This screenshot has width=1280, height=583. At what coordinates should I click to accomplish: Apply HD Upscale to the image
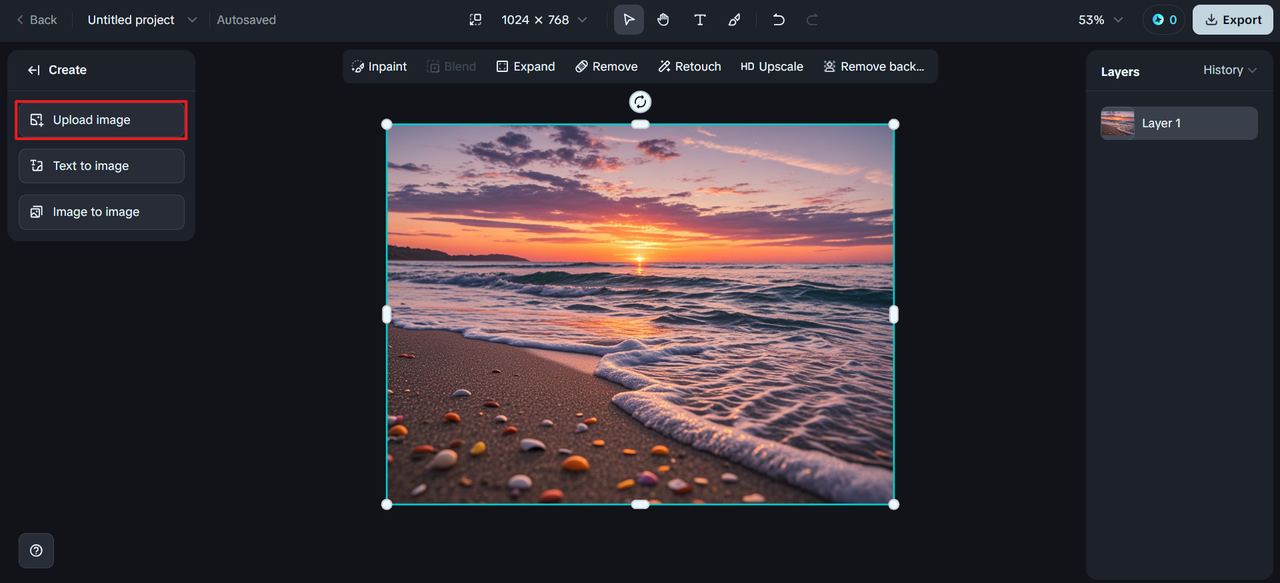(x=771, y=67)
